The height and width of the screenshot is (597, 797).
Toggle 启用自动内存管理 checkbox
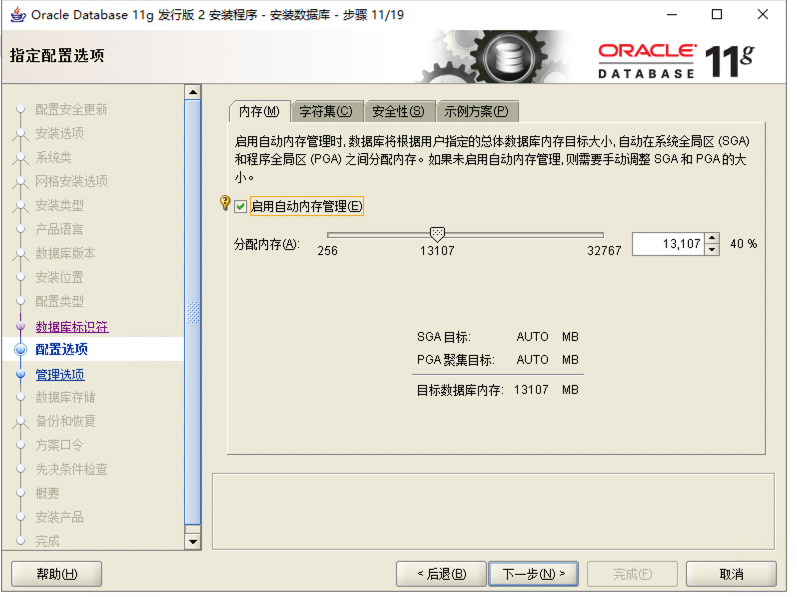coord(240,207)
